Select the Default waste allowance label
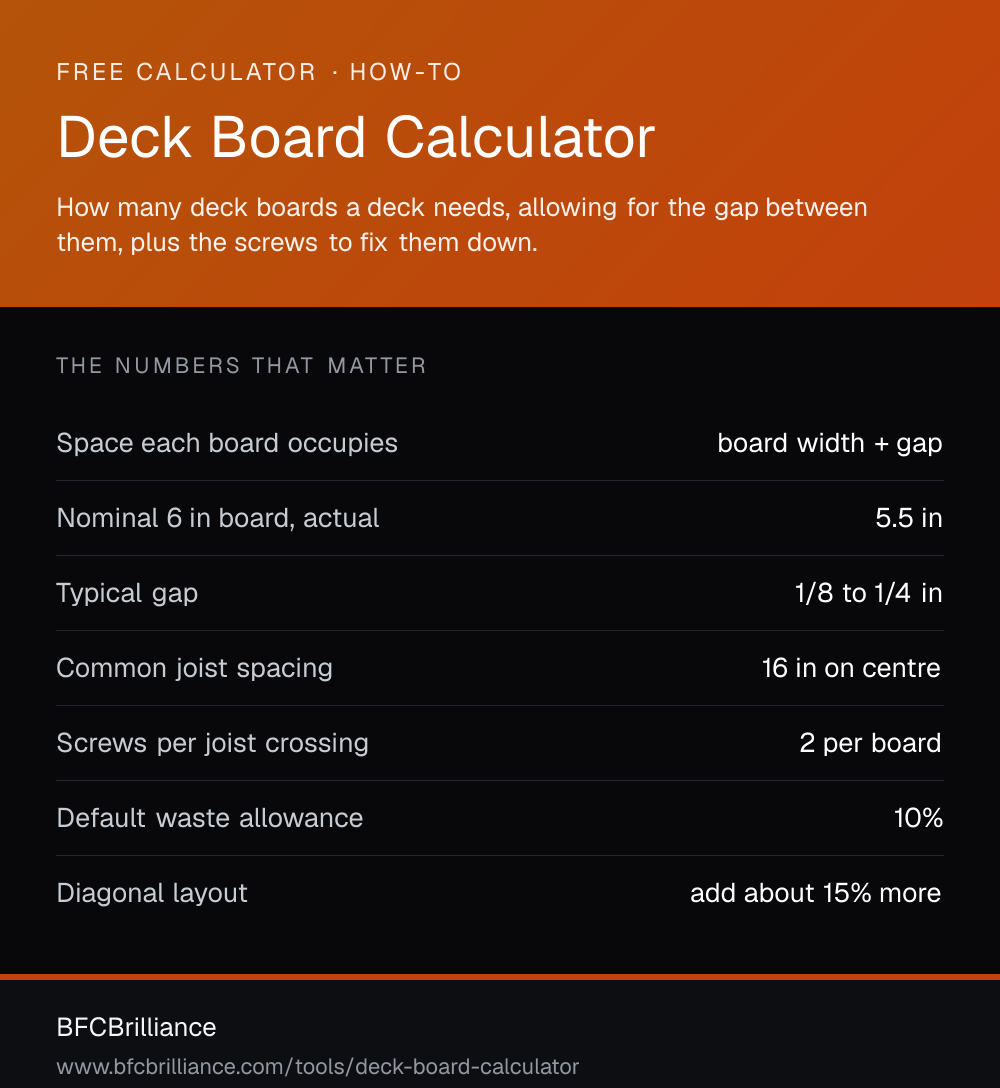1000x1088 pixels. tap(210, 818)
